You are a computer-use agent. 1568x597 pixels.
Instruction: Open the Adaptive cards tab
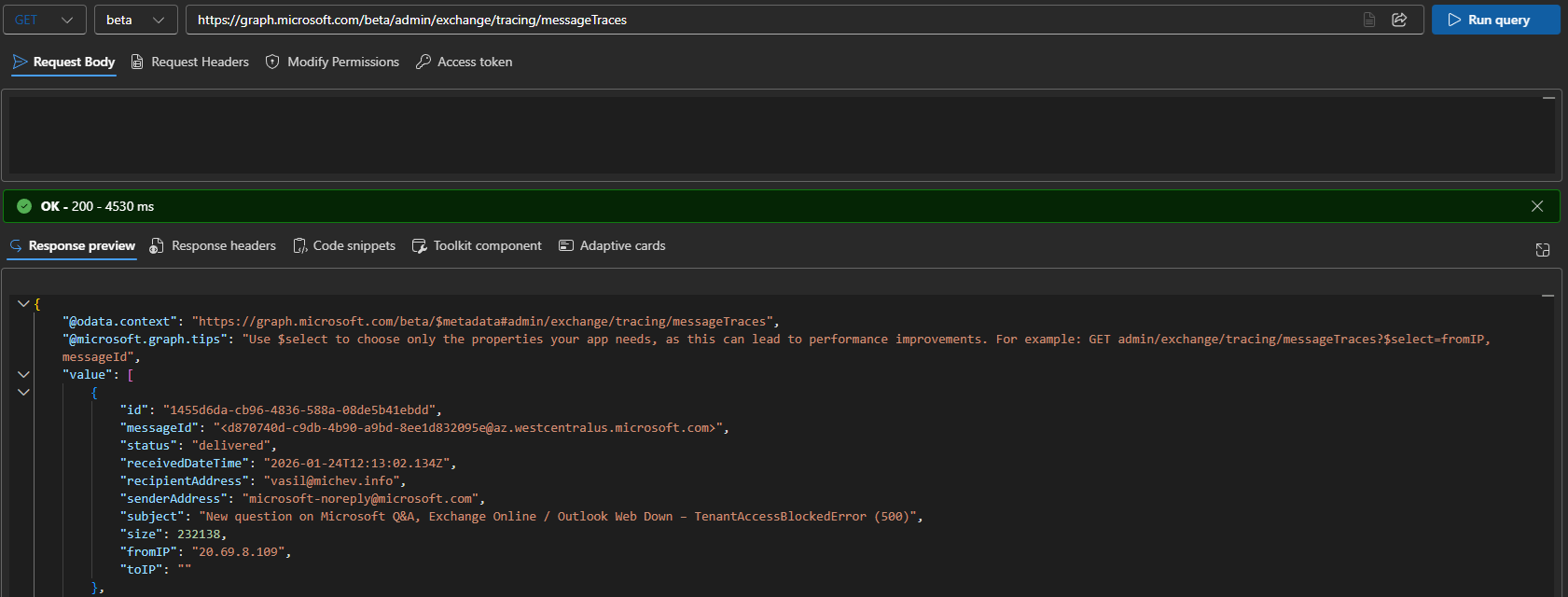click(x=612, y=245)
